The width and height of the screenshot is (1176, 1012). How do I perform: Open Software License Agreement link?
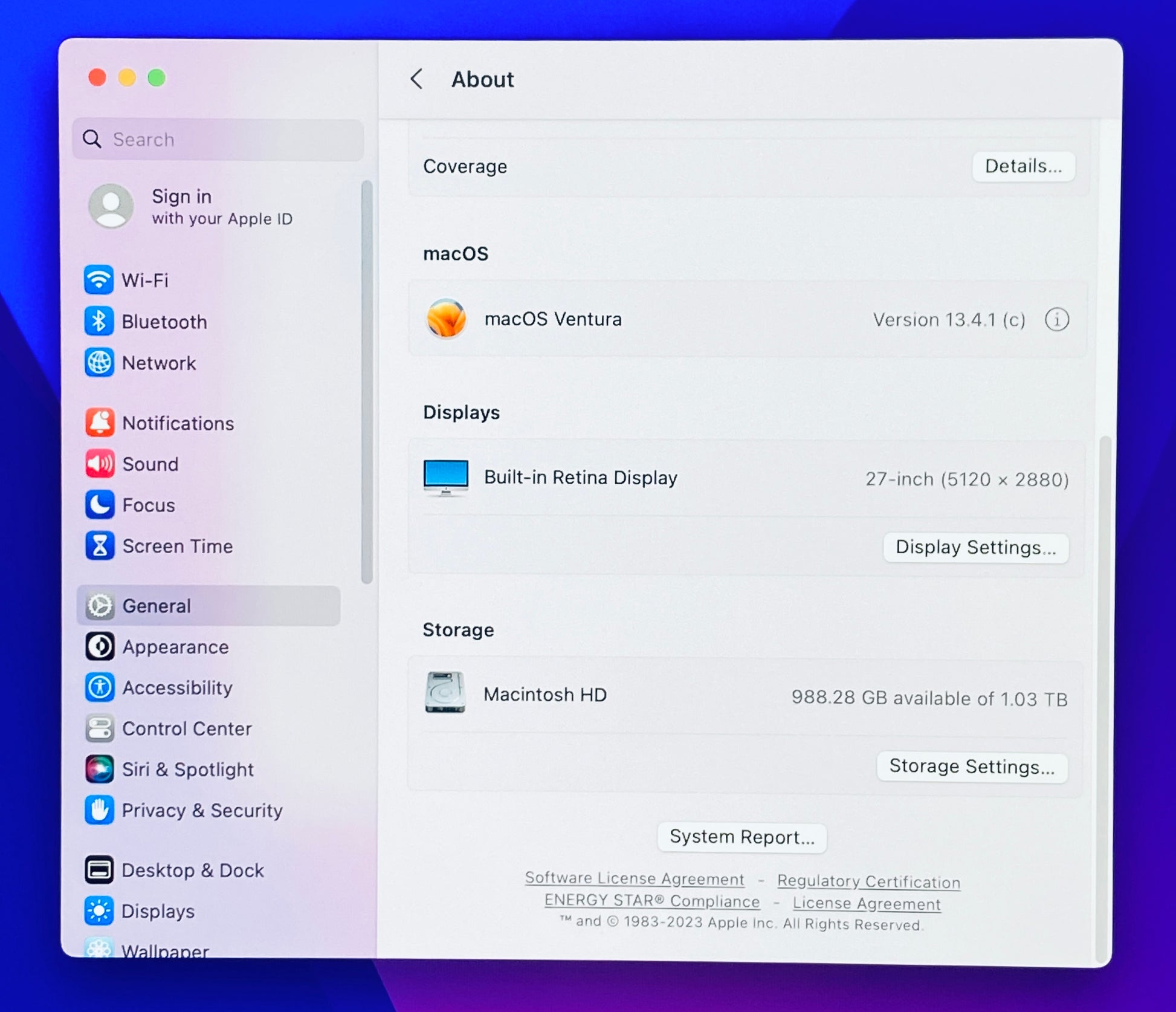(x=634, y=878)
